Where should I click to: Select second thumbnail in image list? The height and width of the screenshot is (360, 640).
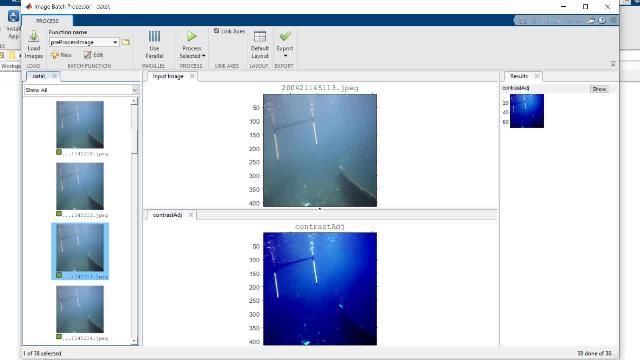pyautogui.click(x=80, y=186)
